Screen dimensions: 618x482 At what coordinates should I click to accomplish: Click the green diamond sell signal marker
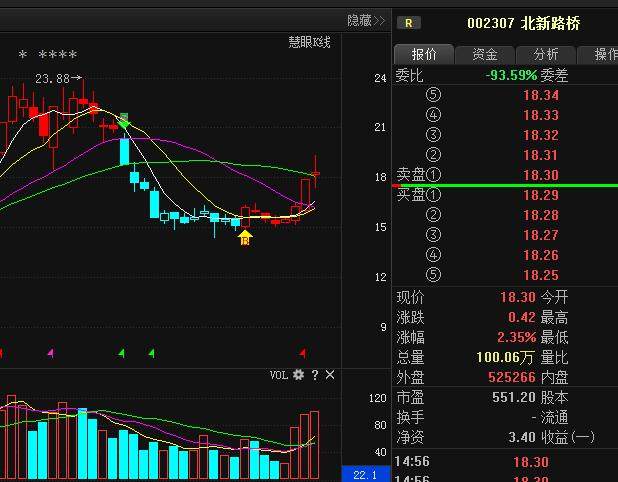[124, 121]
